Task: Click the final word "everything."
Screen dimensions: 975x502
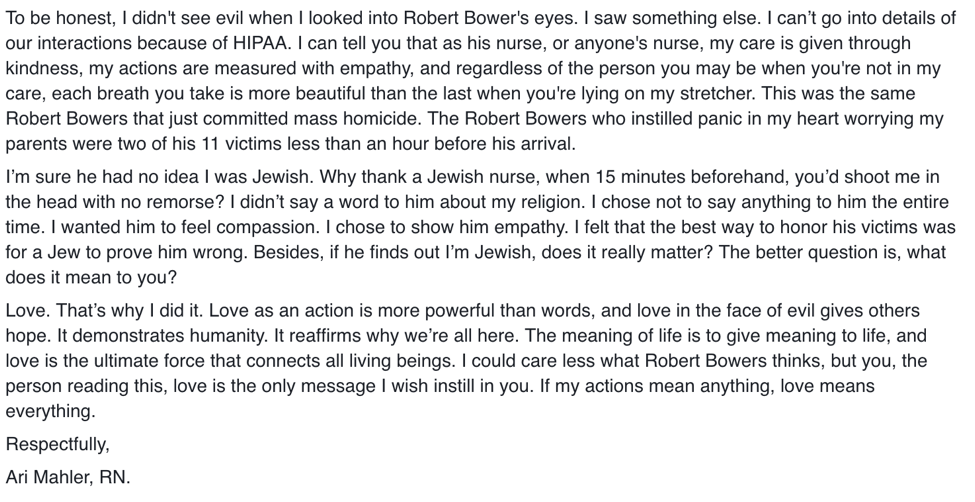Action: pos(51,412)
